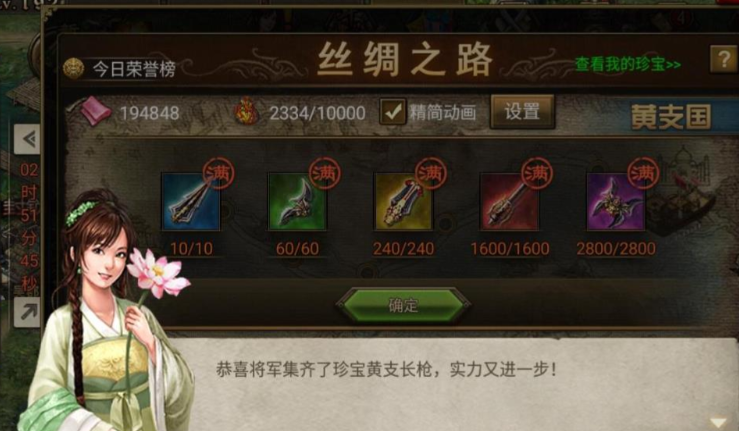Open 今日荣誉榜 honor ranking tab
739x431 pixels.
coord(134,69)
